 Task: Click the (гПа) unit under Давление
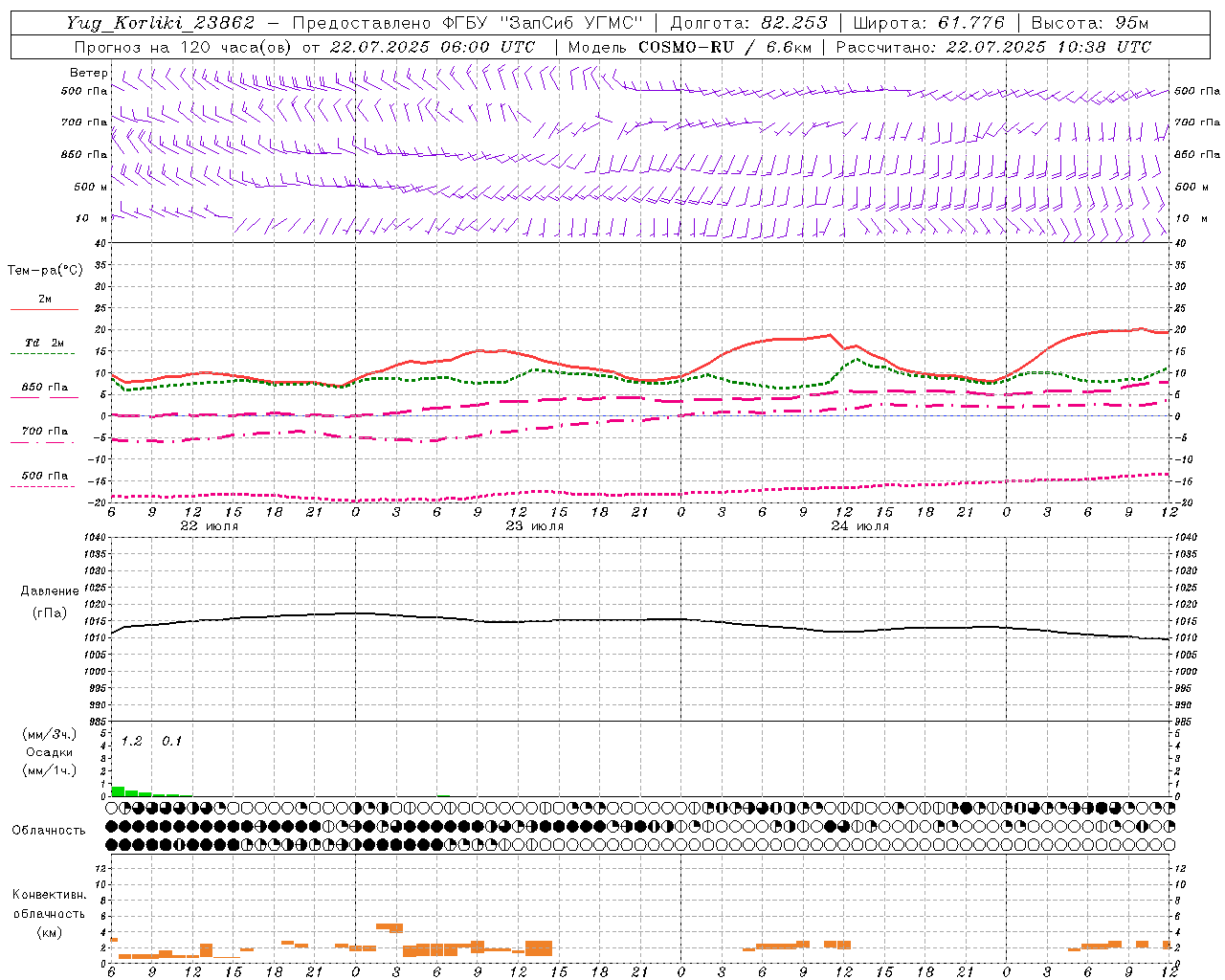click(50, 612)
